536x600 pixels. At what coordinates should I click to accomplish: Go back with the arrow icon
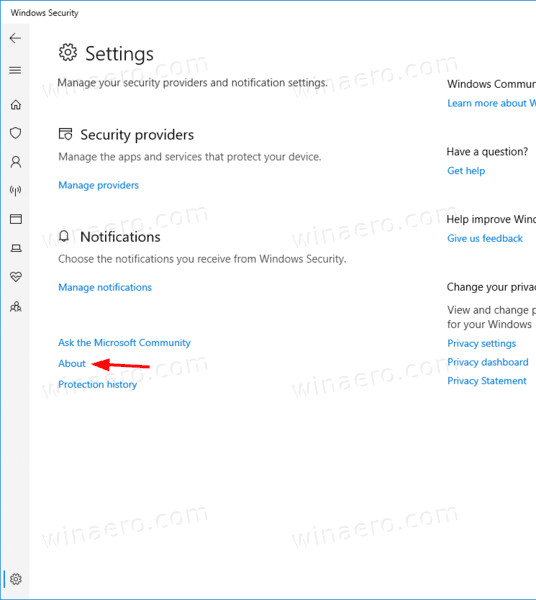tap(15, 38)
